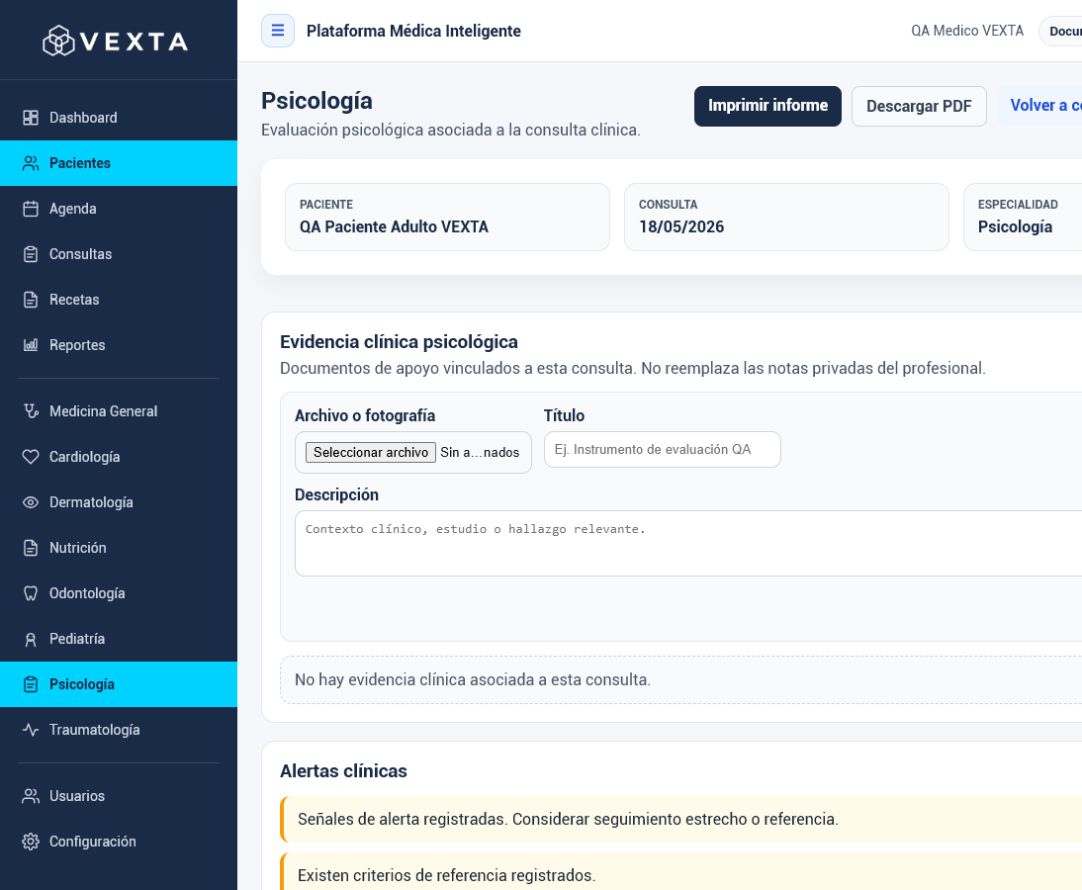
Task: Click the Odontología tooth icon
Action: coord(30,593)
